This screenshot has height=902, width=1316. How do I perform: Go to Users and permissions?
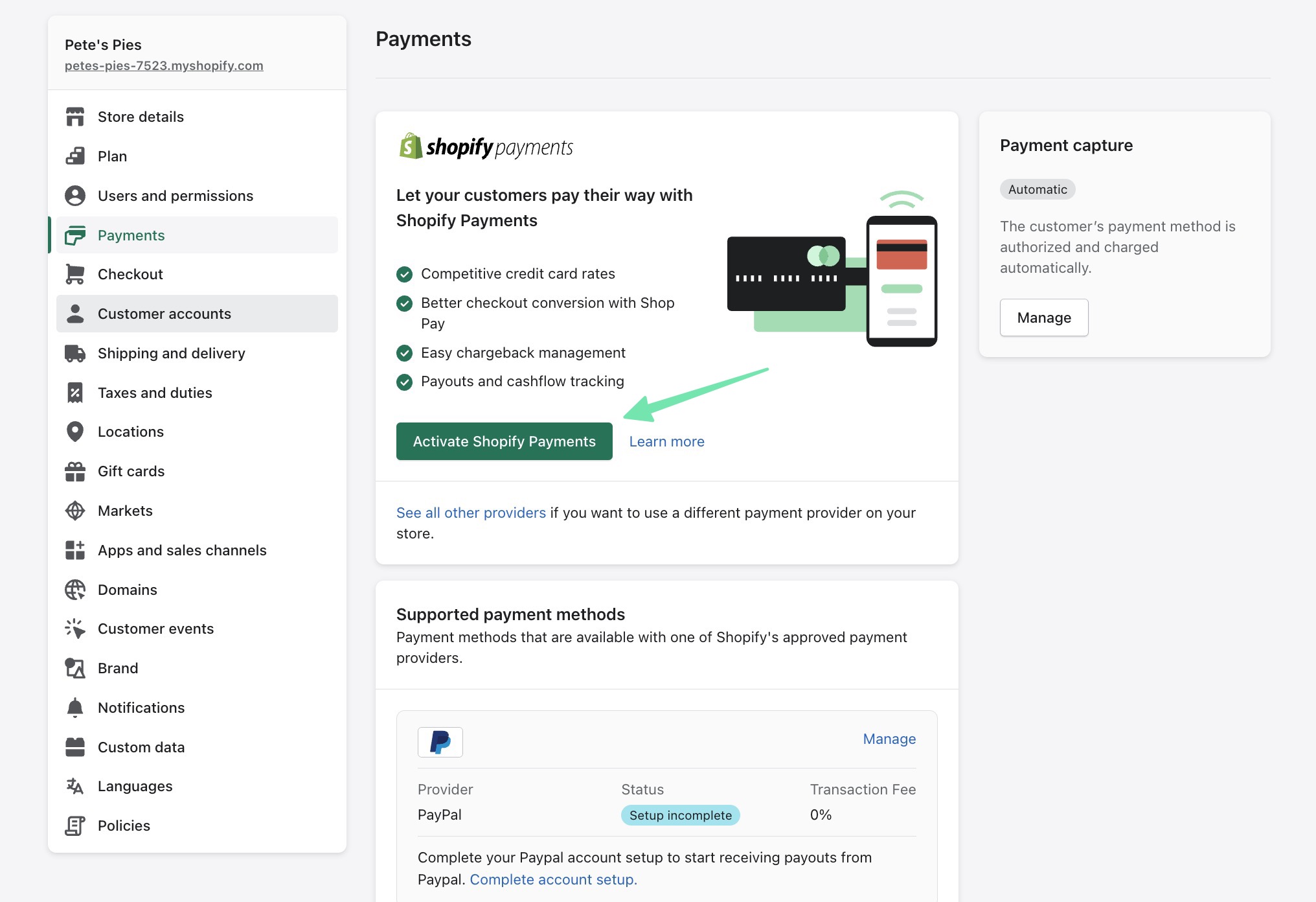(x=175, y=196)
